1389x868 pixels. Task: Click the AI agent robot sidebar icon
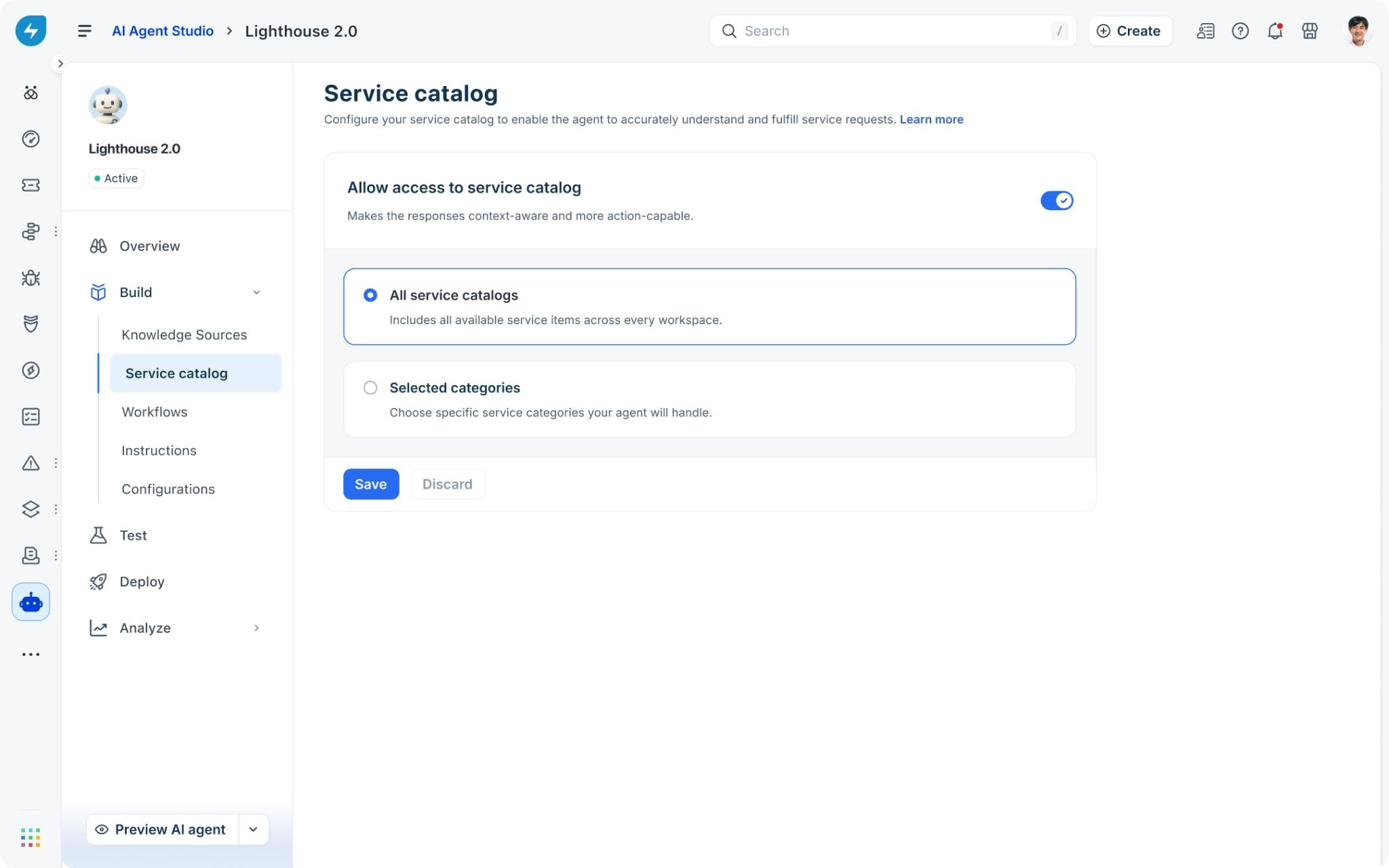(31, 602)
